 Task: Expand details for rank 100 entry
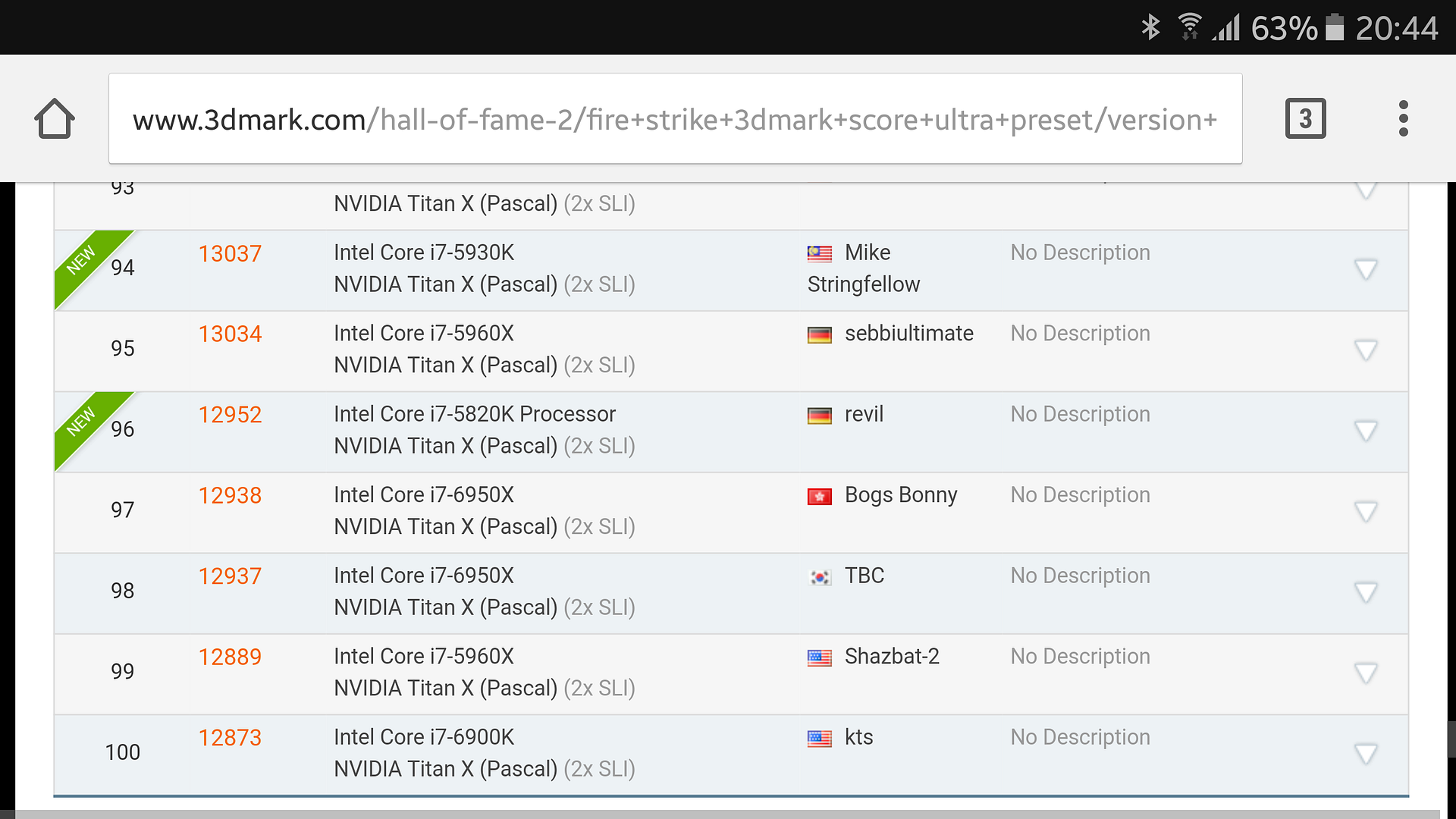tap(1366, 754)
